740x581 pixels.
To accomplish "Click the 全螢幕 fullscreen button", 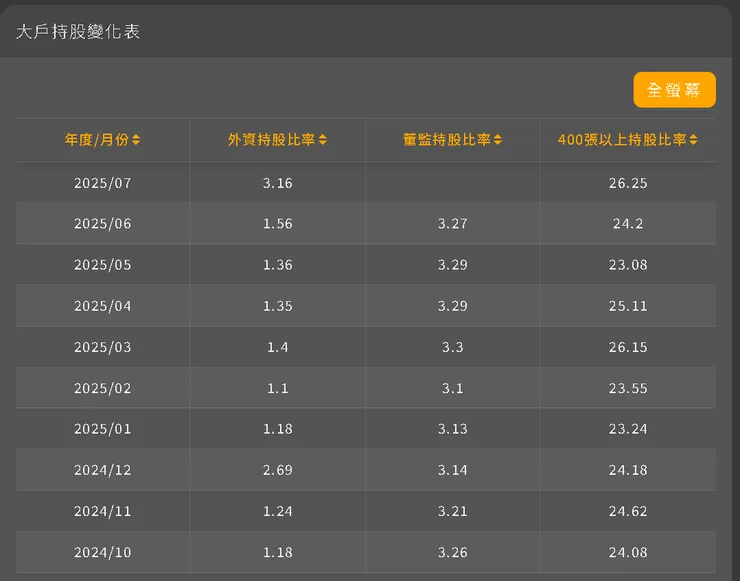I will click(674, 90).
